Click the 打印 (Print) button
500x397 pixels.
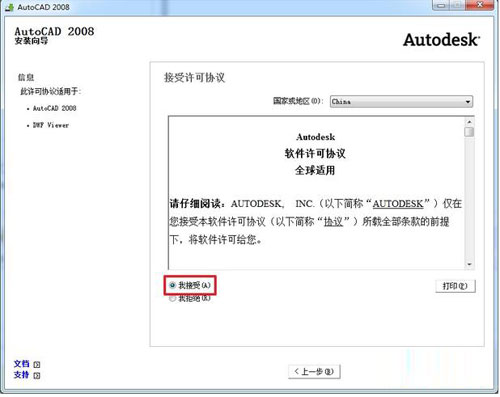coord(455,286)
